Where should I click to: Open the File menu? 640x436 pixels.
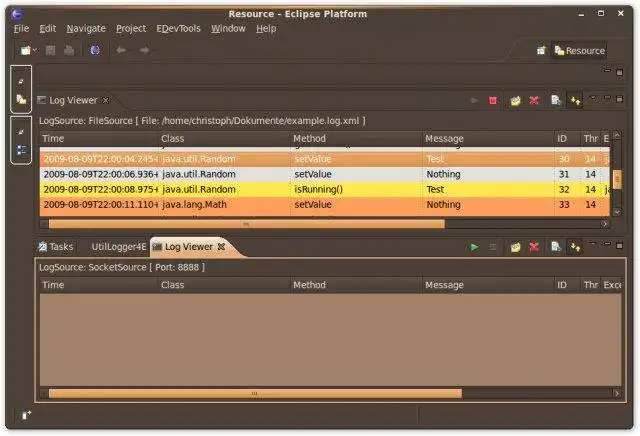pos(21,29)
